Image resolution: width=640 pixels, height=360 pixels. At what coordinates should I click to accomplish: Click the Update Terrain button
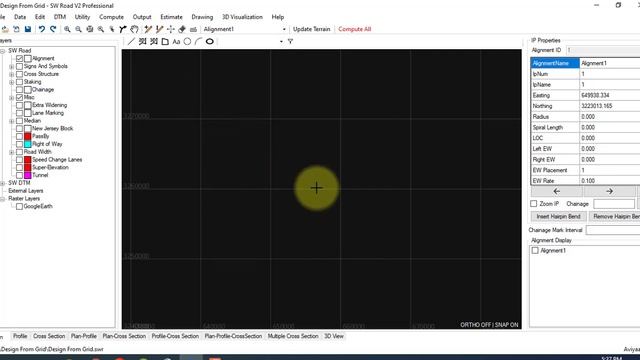(x=311, y=29)
